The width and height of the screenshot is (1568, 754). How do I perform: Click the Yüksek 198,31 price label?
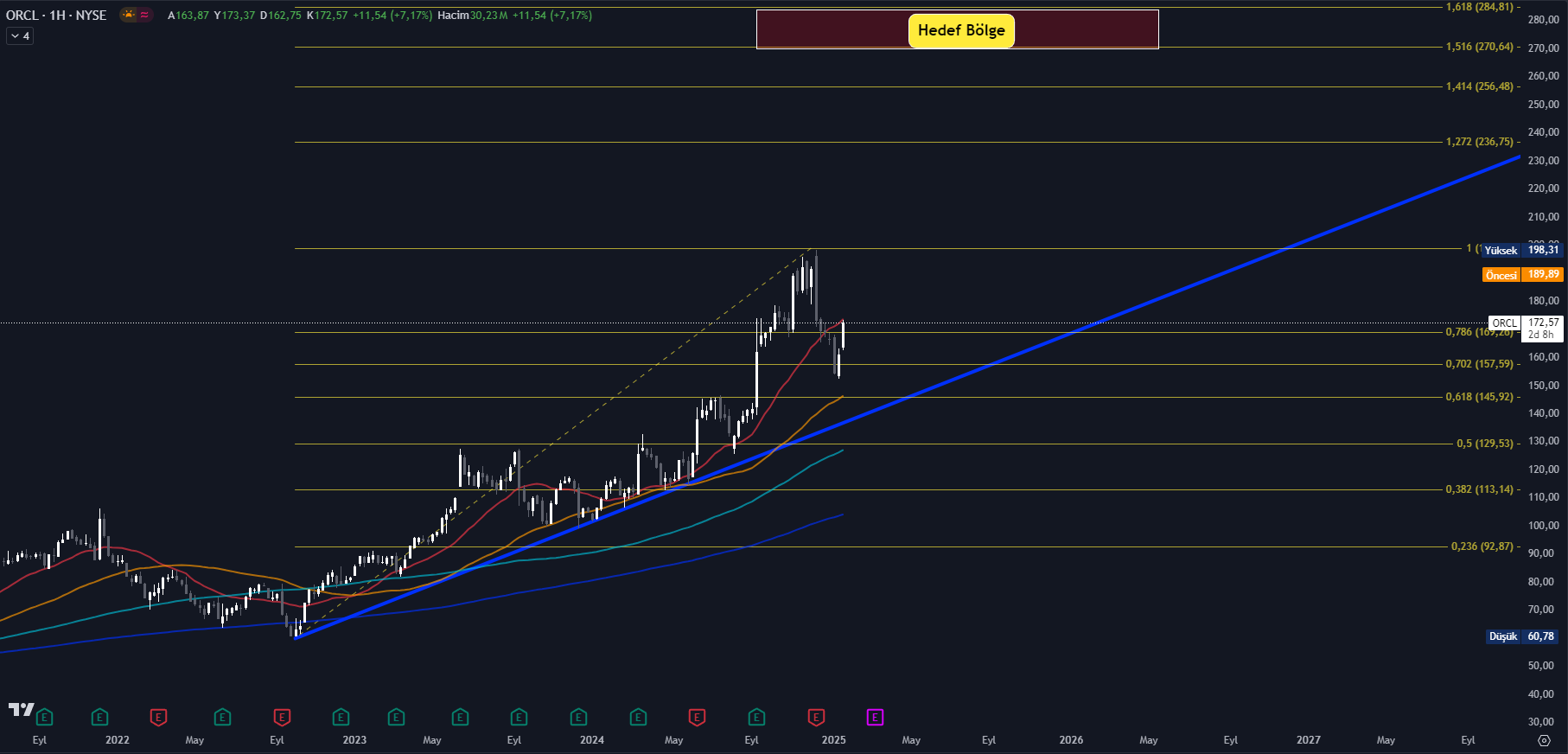1522,250
